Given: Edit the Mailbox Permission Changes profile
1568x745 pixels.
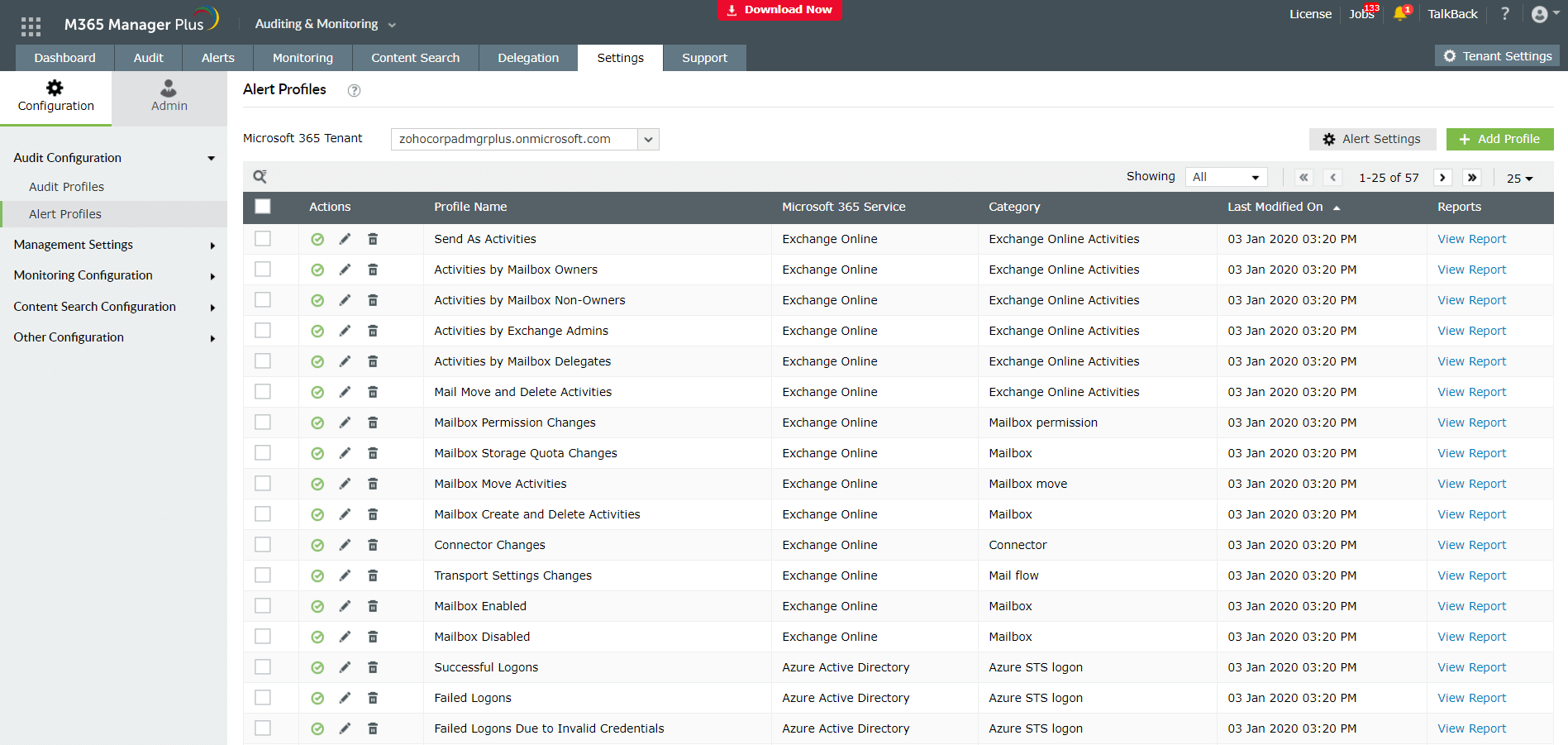Looking at the screenshot, I should (x=345, y=423).
